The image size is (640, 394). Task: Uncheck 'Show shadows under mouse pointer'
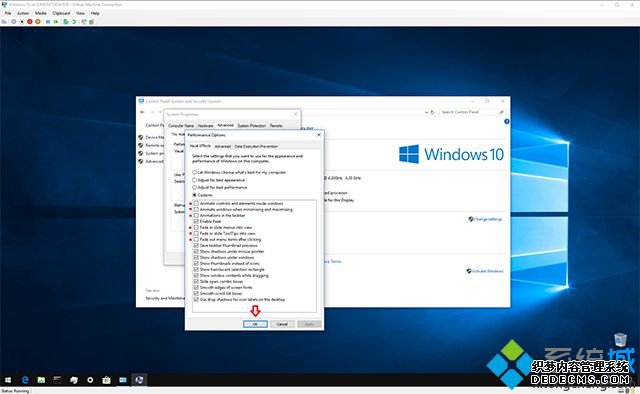196,251
